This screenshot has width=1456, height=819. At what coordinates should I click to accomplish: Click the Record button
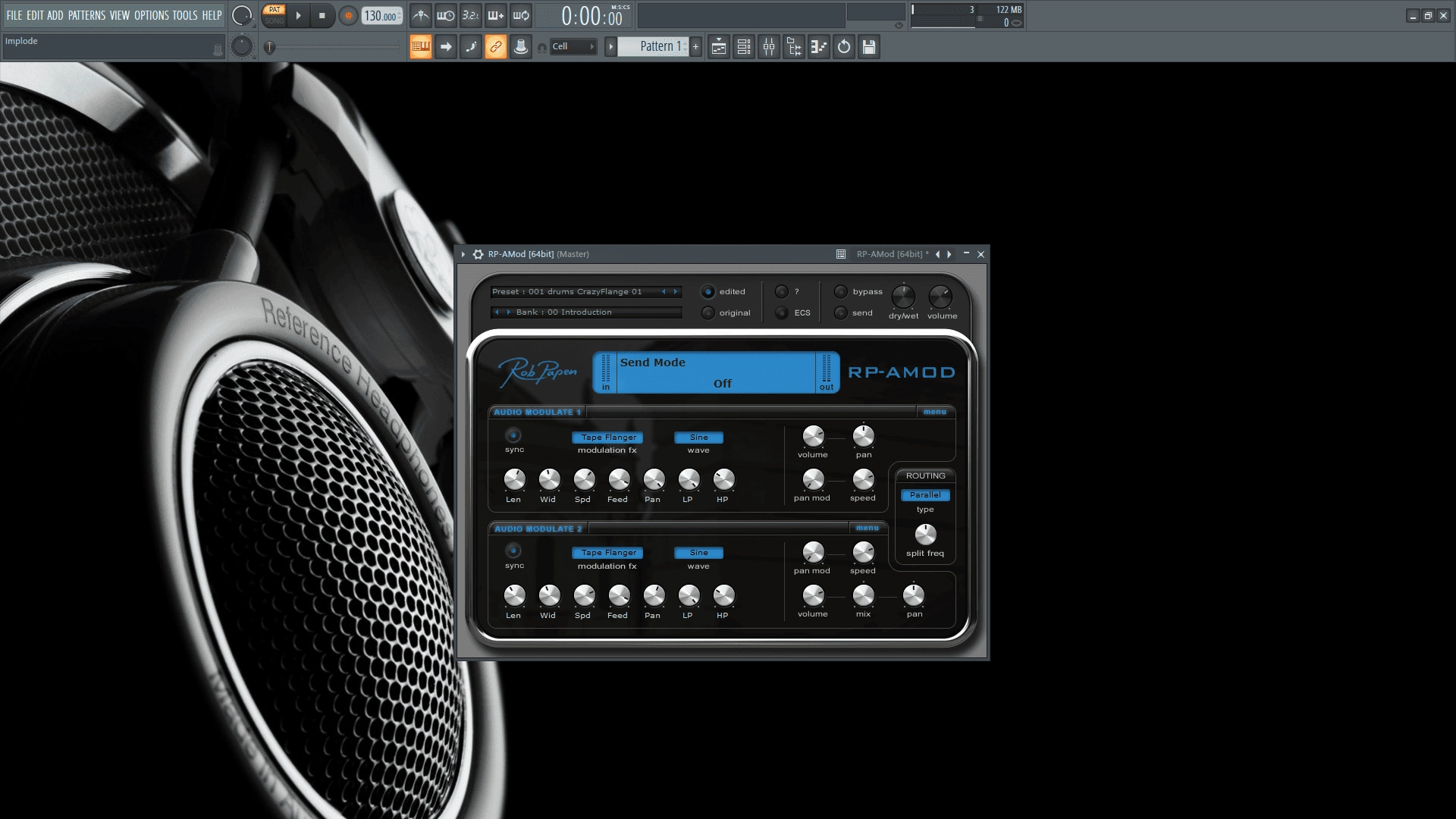click(x=348, y=15)
